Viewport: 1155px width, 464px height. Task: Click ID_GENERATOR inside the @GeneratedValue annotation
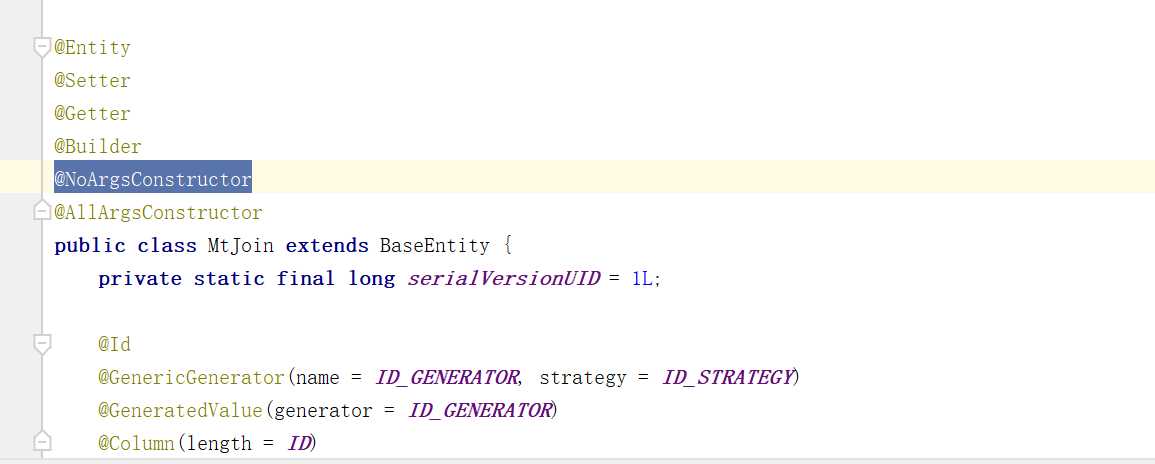coord(480,411)
